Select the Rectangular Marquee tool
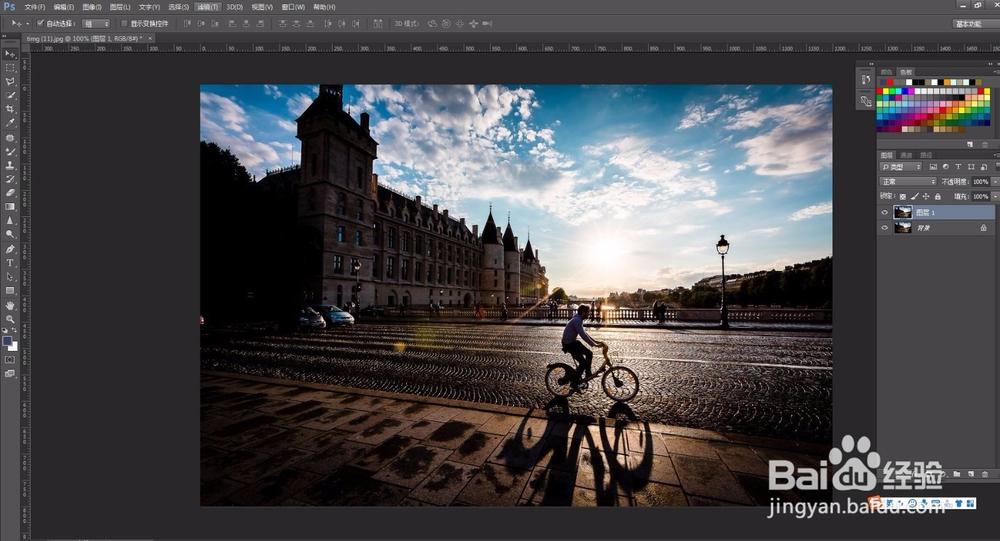Image resolution: width=1000 pixels, height=541 pixels. pyautogui.click(x=10, y=68)
